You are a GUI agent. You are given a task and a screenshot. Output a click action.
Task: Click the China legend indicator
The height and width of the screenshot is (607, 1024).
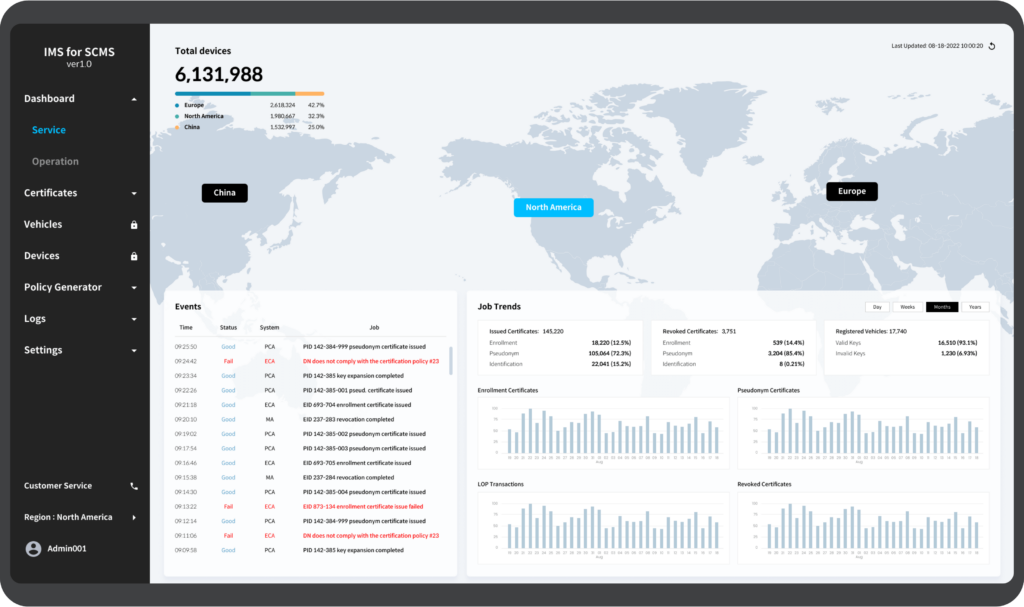[x=178, y=127]
